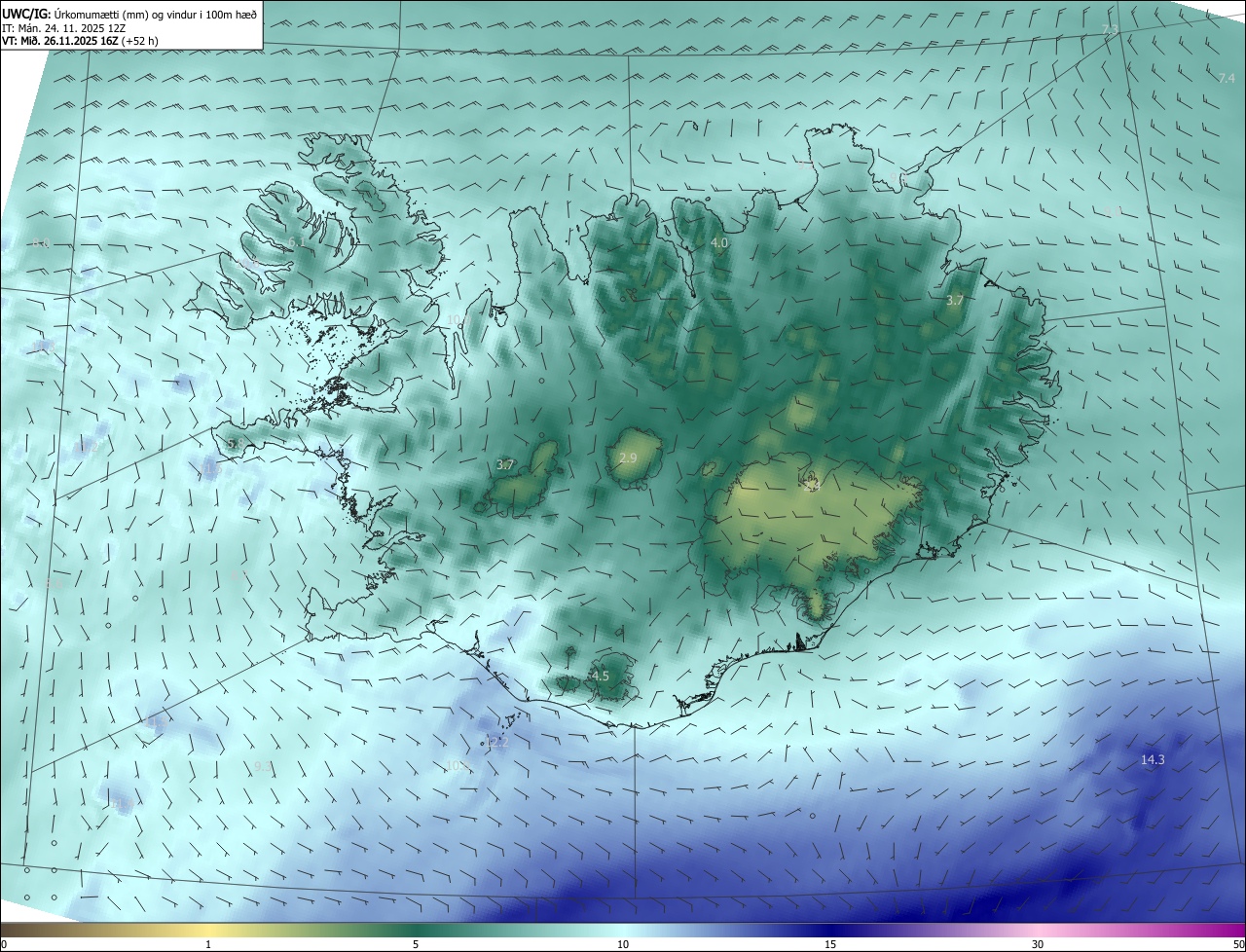Click the 4.5 value on the southern glacier
This screenshot has width=1246, height=952.
tap(600, 676)
